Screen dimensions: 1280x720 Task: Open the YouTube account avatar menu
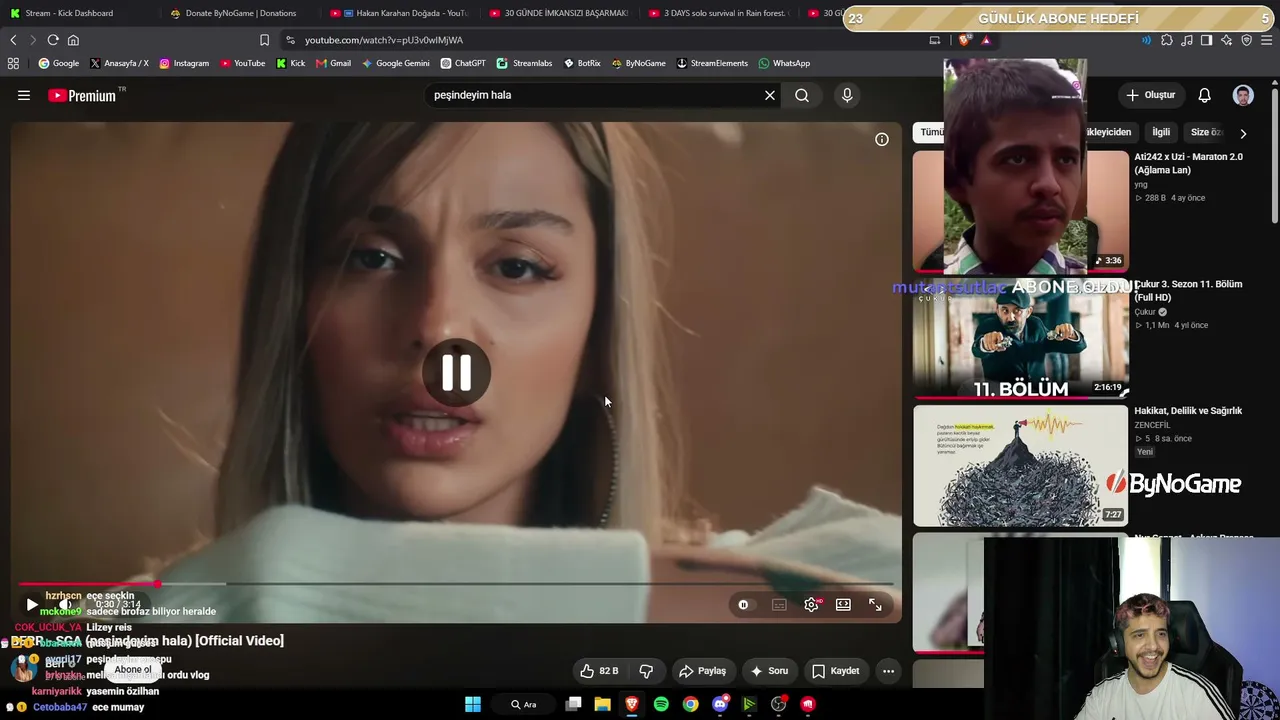[x=1243, y=95]
